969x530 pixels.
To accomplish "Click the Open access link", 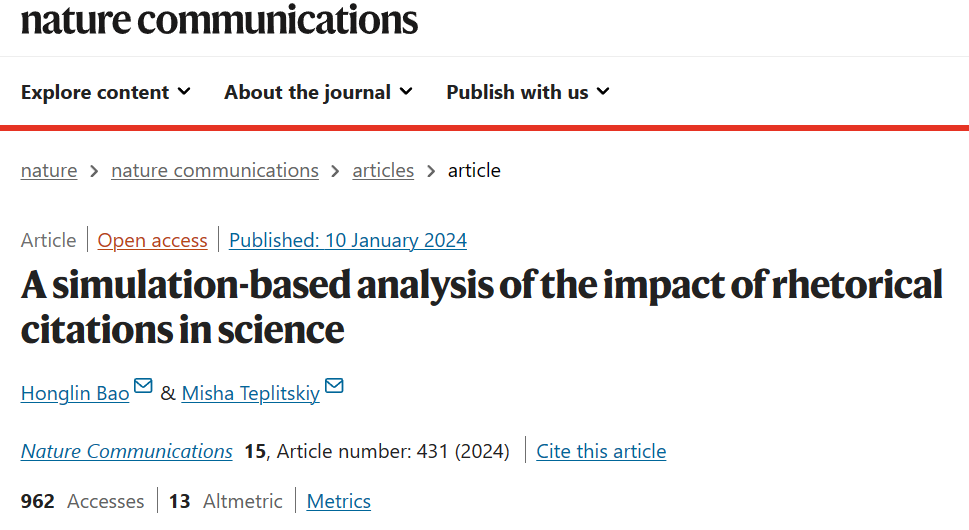I will tap(153, 240).
